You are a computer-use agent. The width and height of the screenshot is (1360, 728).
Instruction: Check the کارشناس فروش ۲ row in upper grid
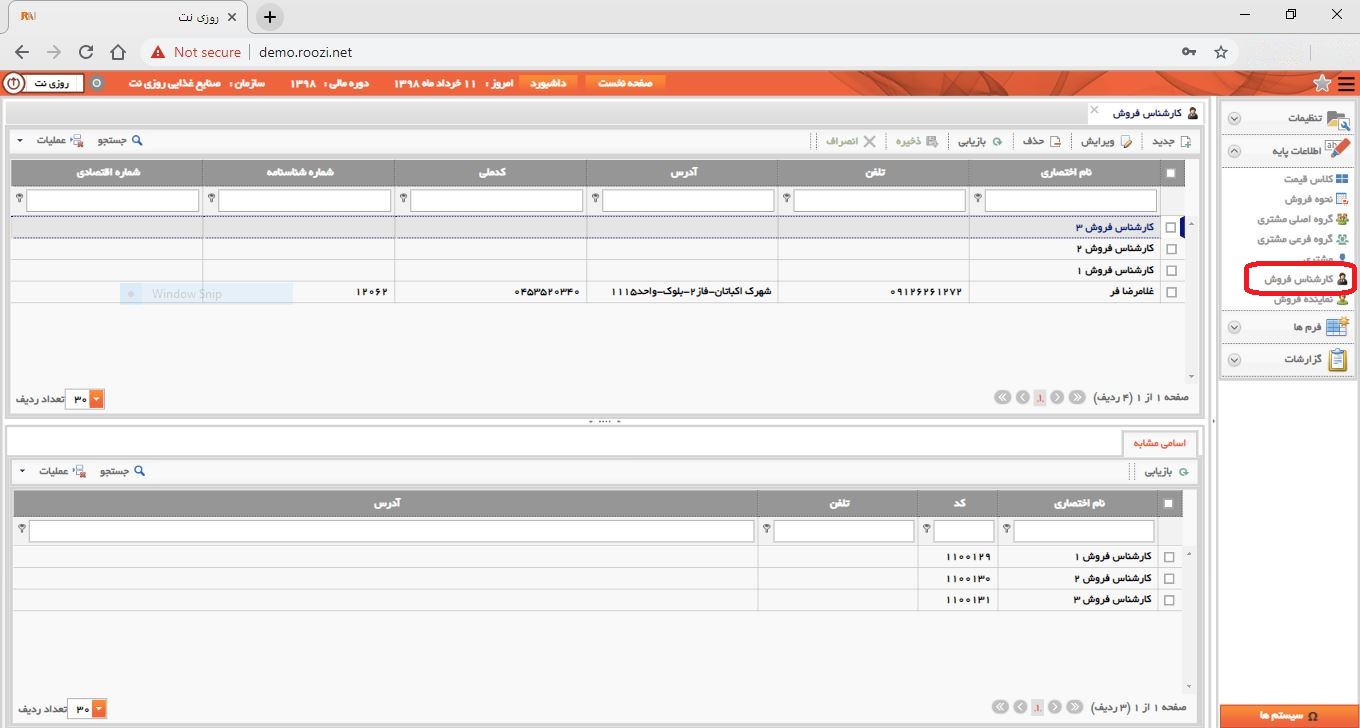1171,249
